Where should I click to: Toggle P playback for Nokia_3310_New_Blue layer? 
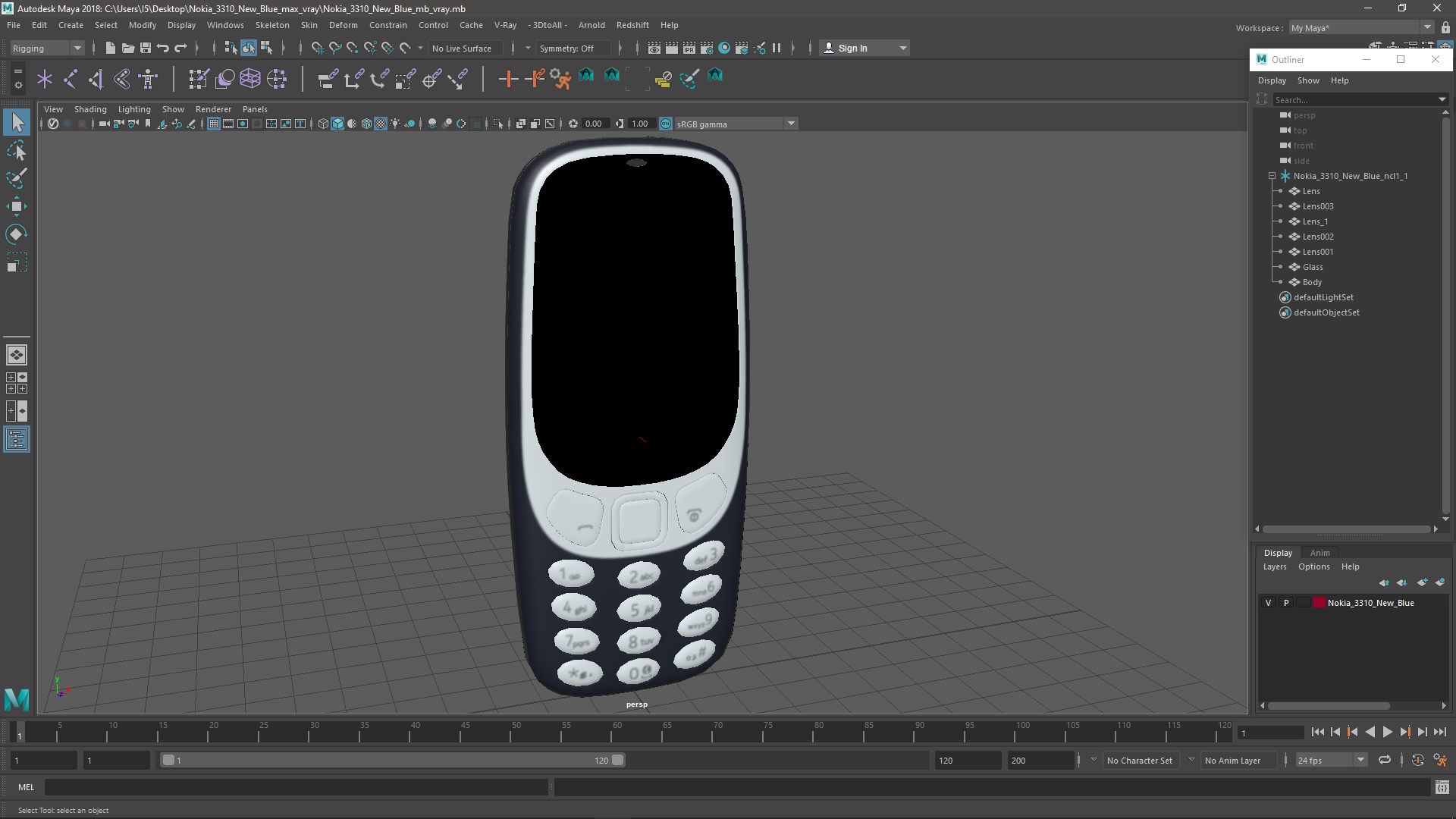pyautogui.click(x=1286, y=603)
